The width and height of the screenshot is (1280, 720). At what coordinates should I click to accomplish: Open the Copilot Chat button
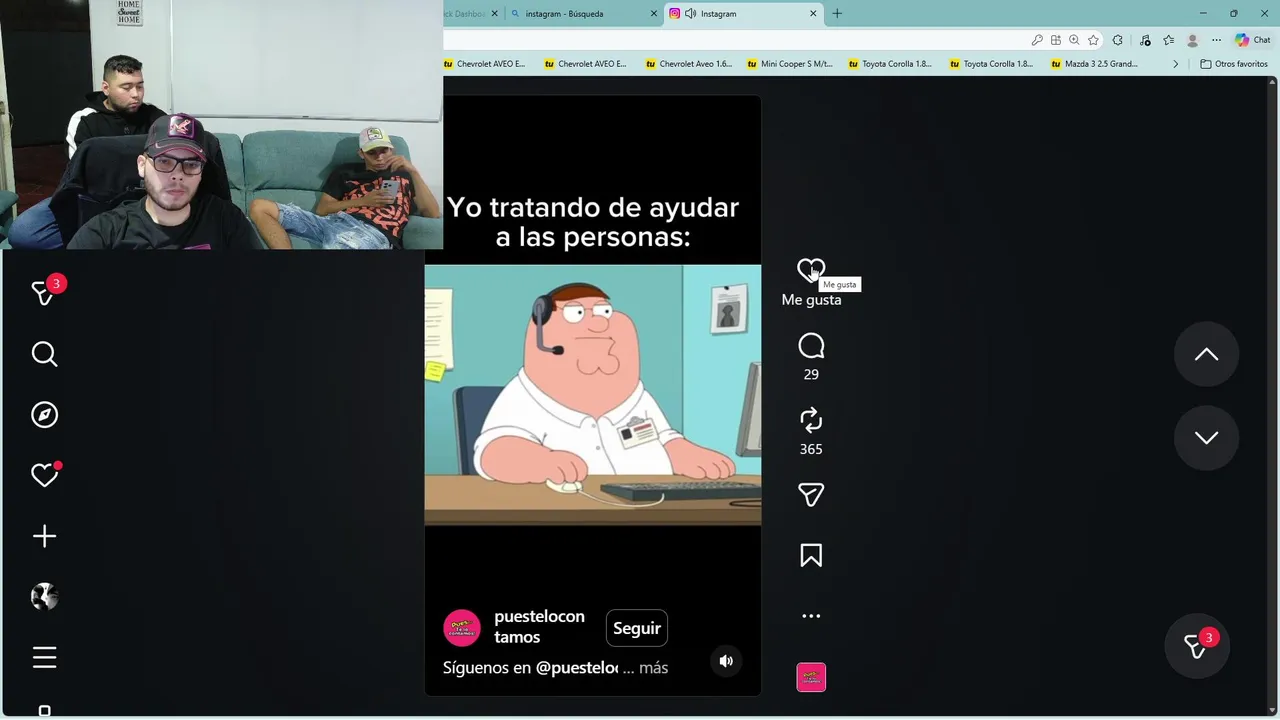[x=1252, y=40]
